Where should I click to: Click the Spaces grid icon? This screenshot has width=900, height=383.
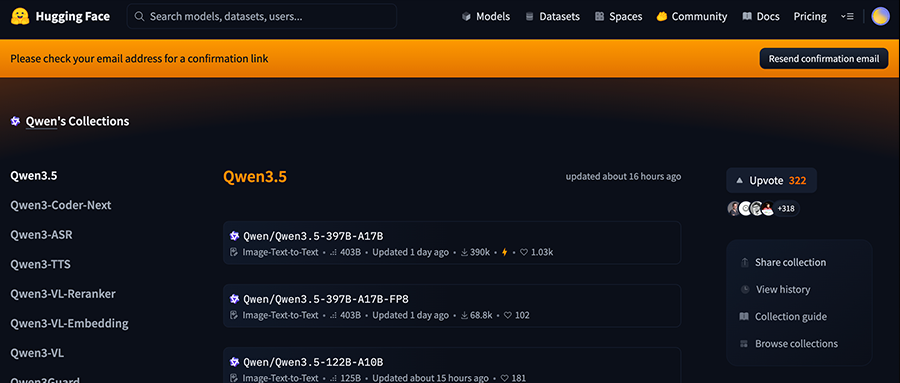(x=599, y=17)
